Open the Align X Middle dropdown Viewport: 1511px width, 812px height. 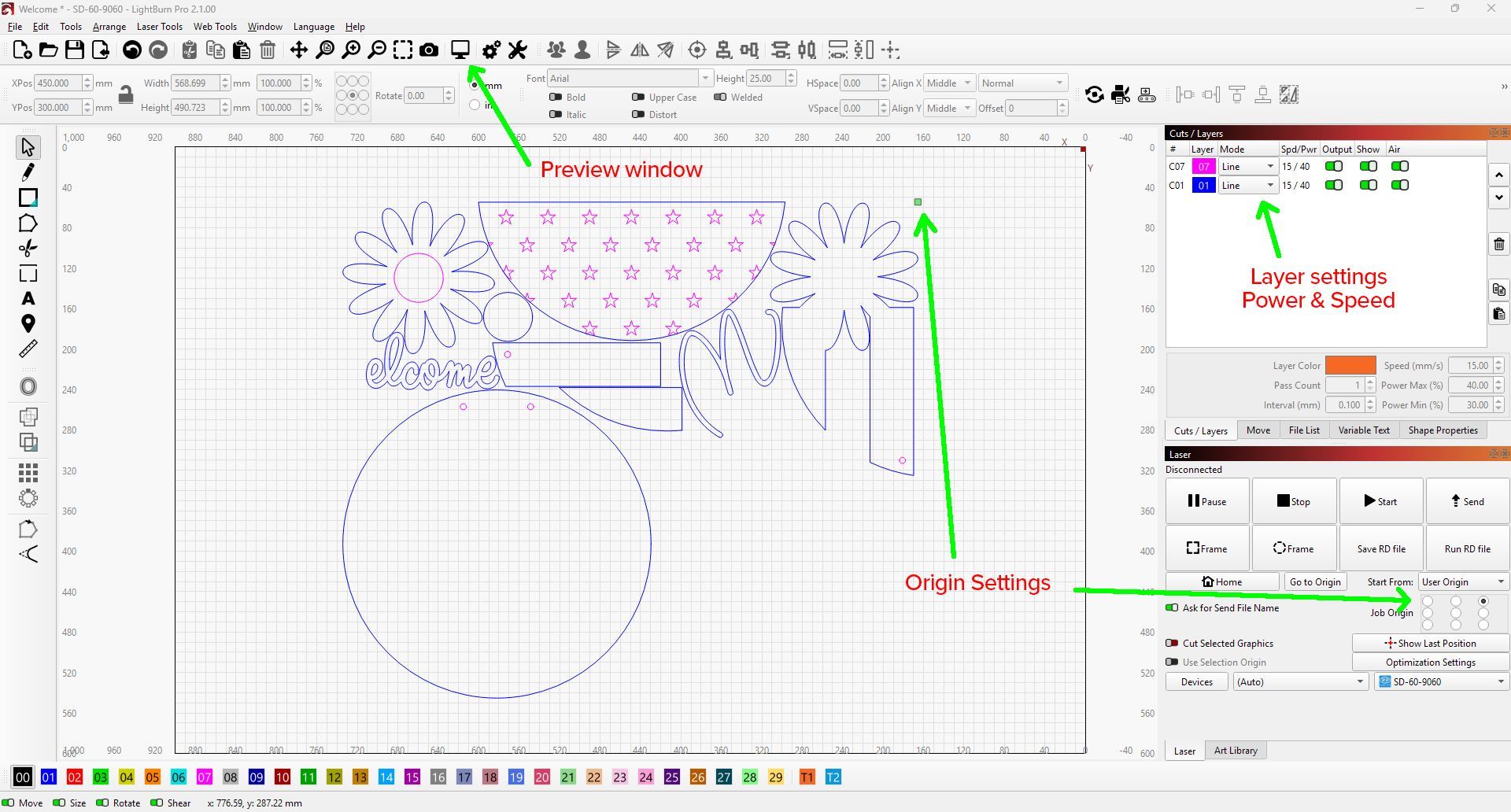[x=950, y=83]
